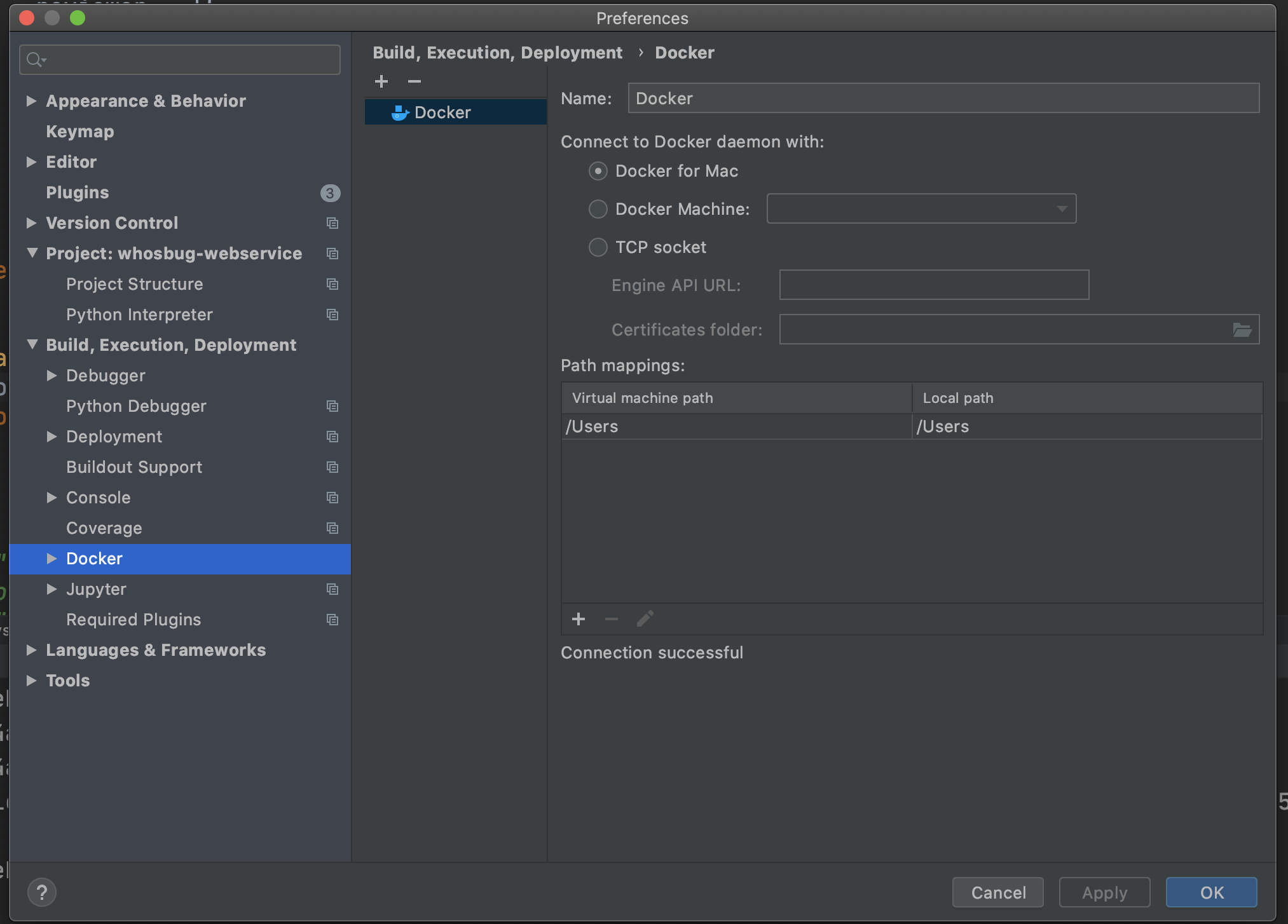Screen dimensions: 1288x924
Task: Collapse Build, Execution, Deployment section
Action: tap(32, 345)
